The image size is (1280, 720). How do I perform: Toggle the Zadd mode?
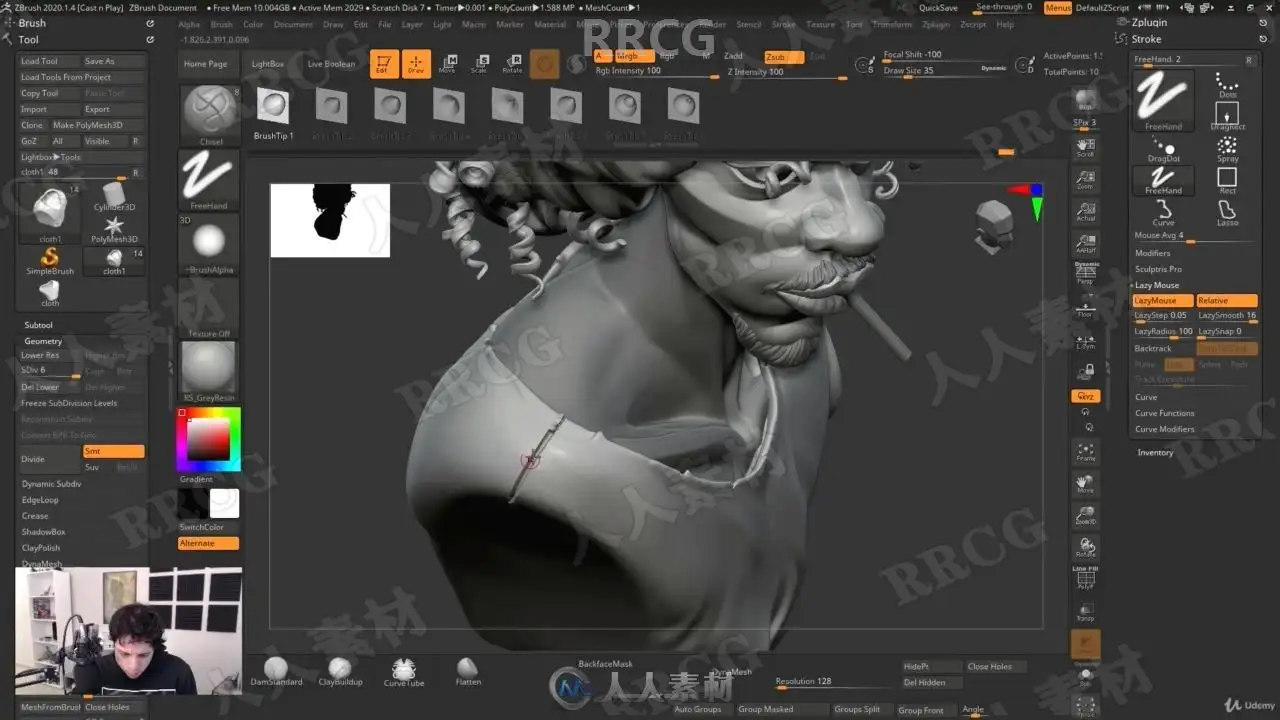[x=734, y=57]
